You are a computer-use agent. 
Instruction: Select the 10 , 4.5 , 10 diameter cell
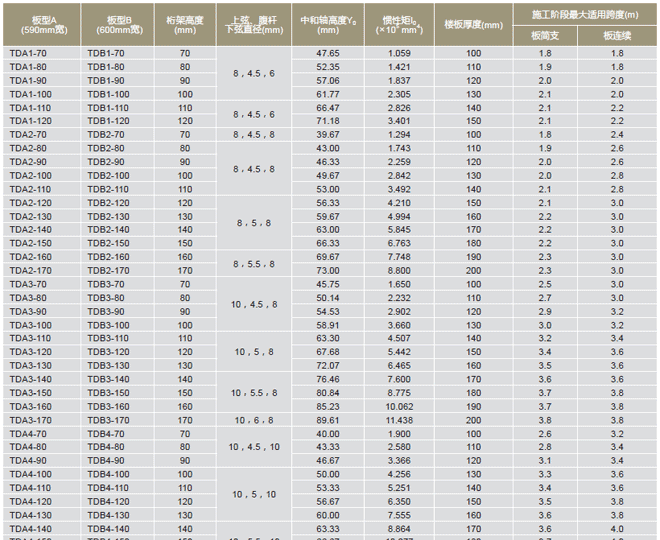coord(253,447)
